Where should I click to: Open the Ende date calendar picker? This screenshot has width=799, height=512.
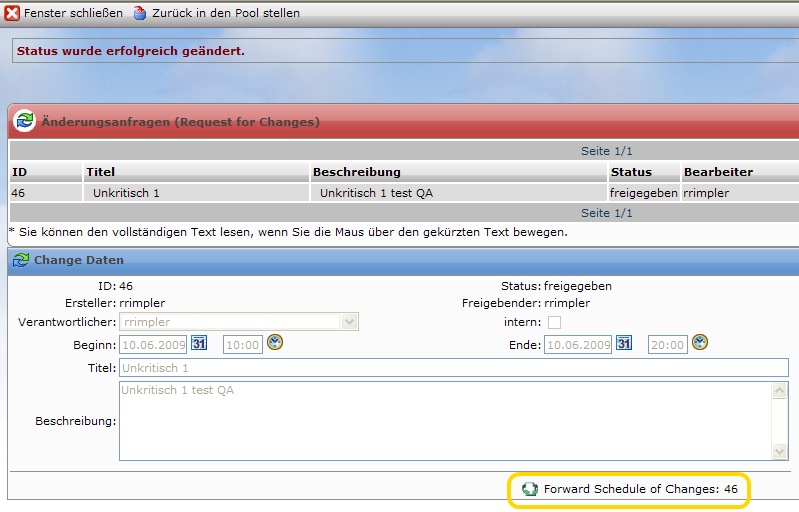coord(624,343)
